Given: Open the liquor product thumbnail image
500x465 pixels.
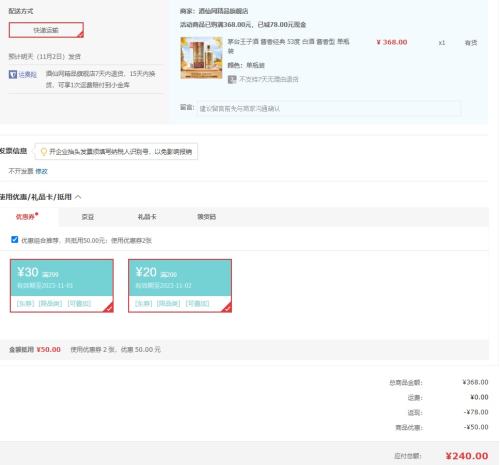Looking at the screenshot, I should [201, 58].
